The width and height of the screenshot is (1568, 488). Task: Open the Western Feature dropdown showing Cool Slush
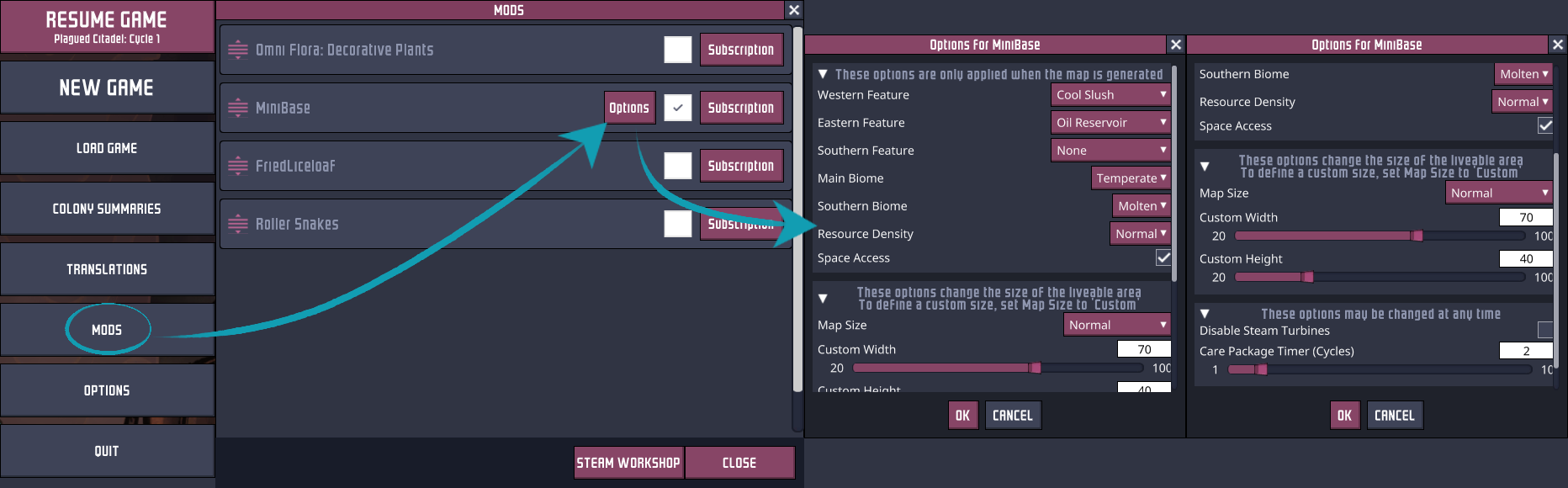pyautogui.click(x=1110, y=95)
